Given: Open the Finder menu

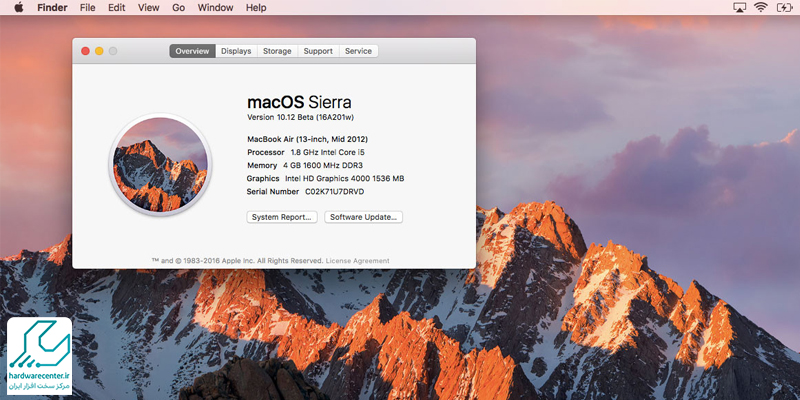Looking at the screenshot, I should [x=52, y=7].
